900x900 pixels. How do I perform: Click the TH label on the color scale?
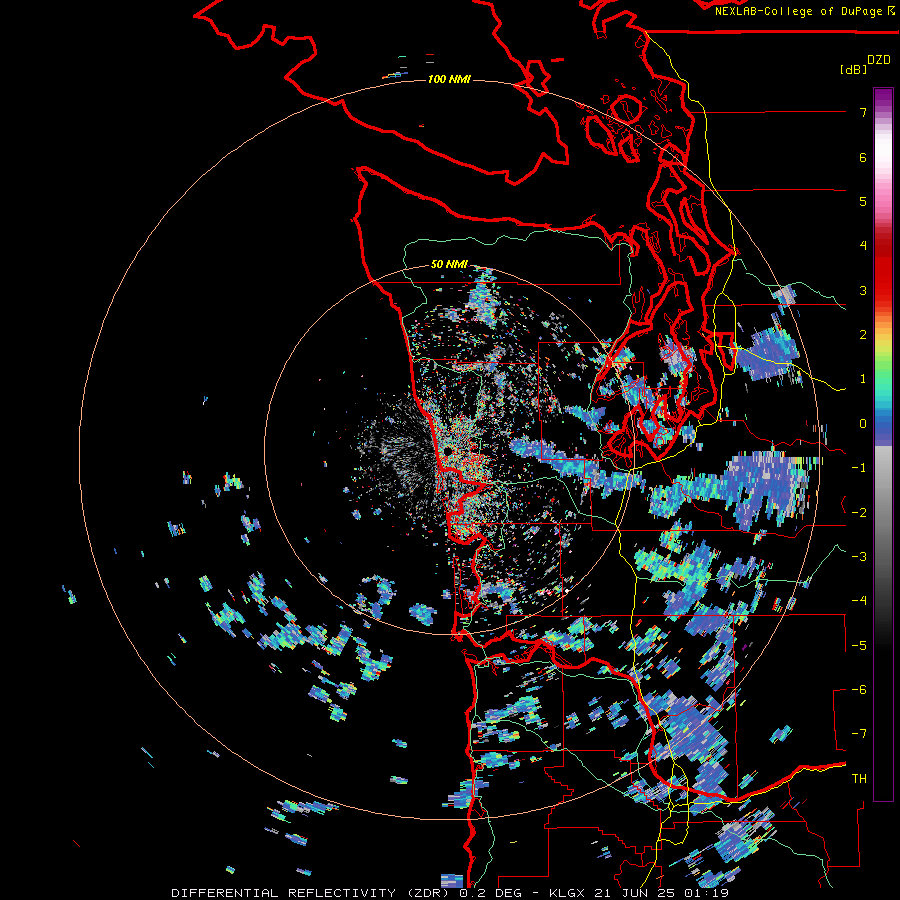859,778
